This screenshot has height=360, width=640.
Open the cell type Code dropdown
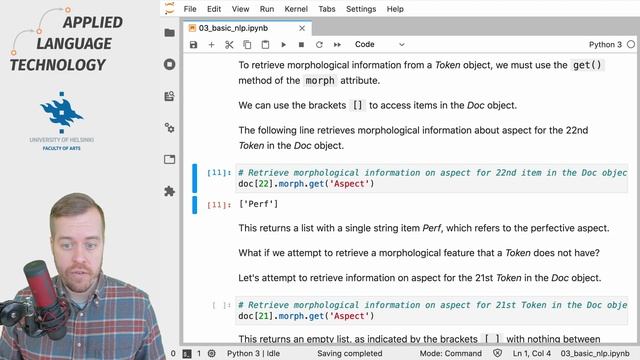(x=380, y=44)
